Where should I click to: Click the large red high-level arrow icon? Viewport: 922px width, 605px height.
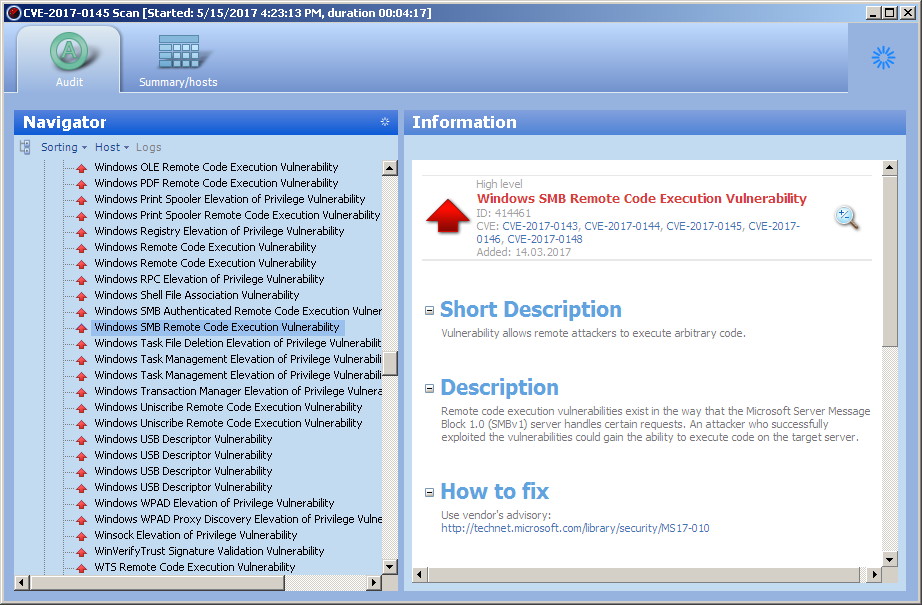[448, 216]
